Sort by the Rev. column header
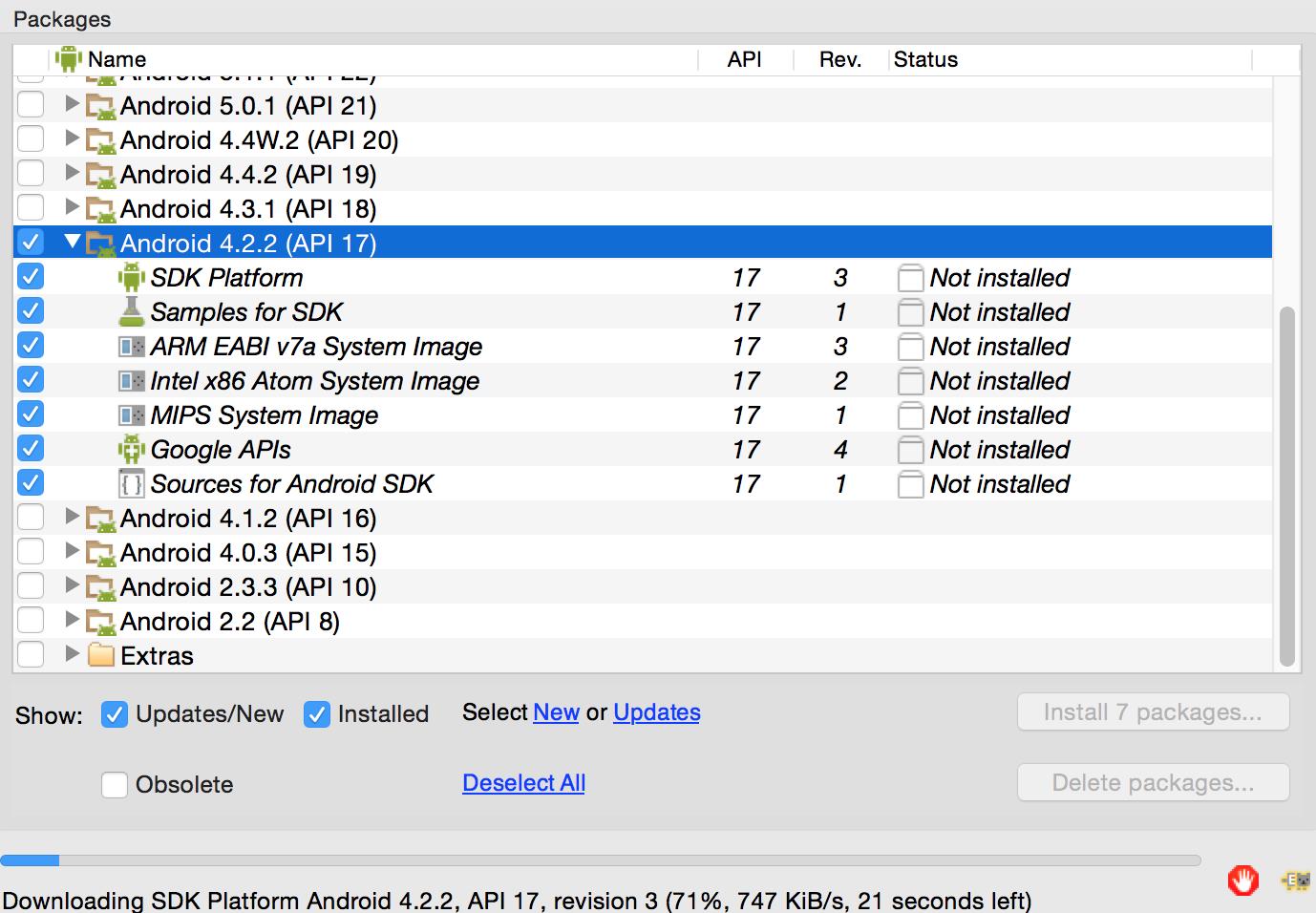 click(841, 59)
